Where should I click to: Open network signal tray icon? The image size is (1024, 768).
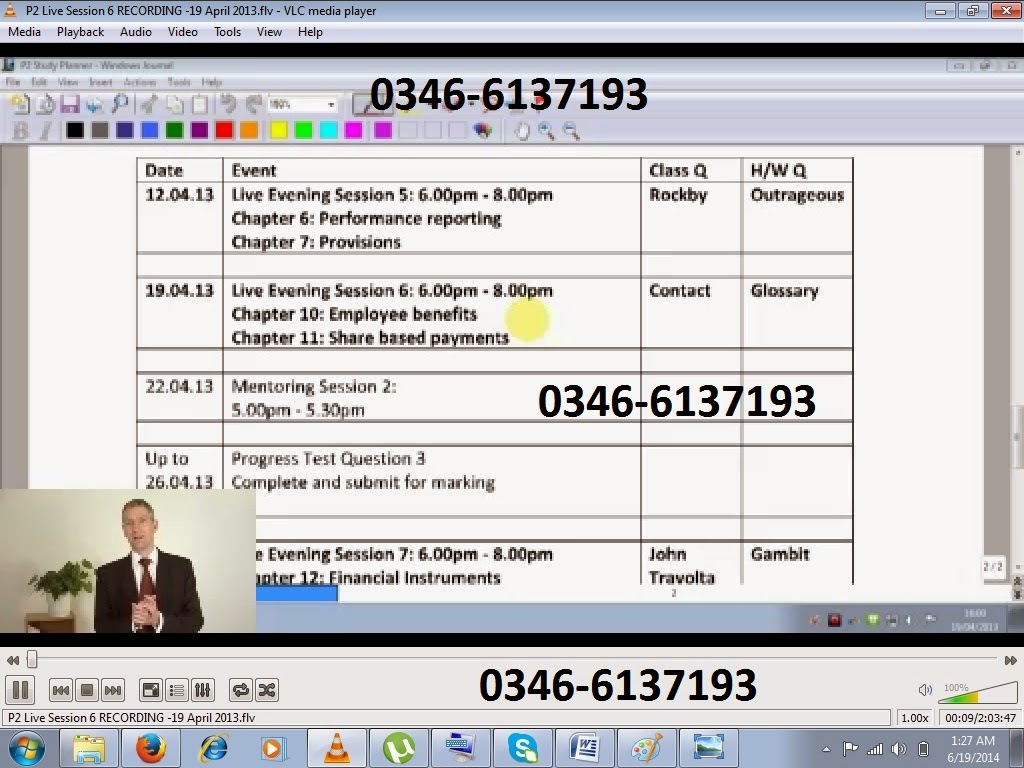point(874,749)
